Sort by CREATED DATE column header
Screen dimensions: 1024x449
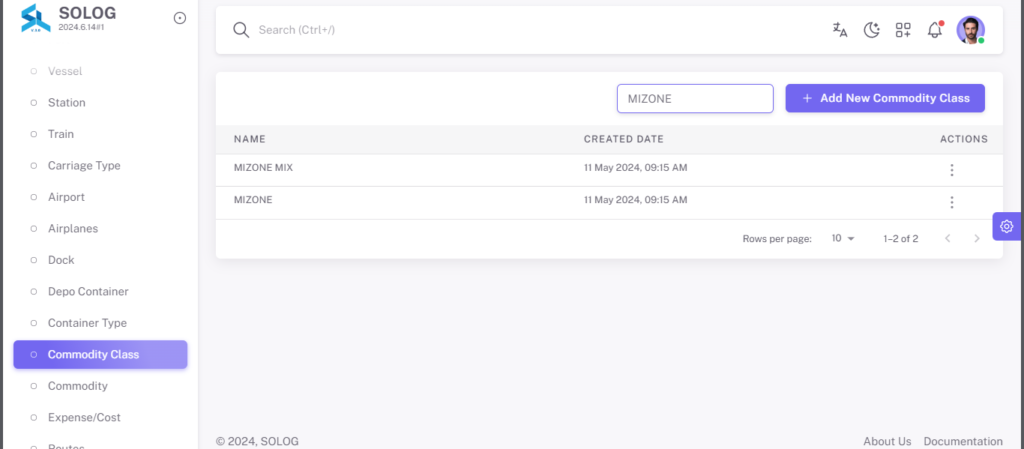624,139
